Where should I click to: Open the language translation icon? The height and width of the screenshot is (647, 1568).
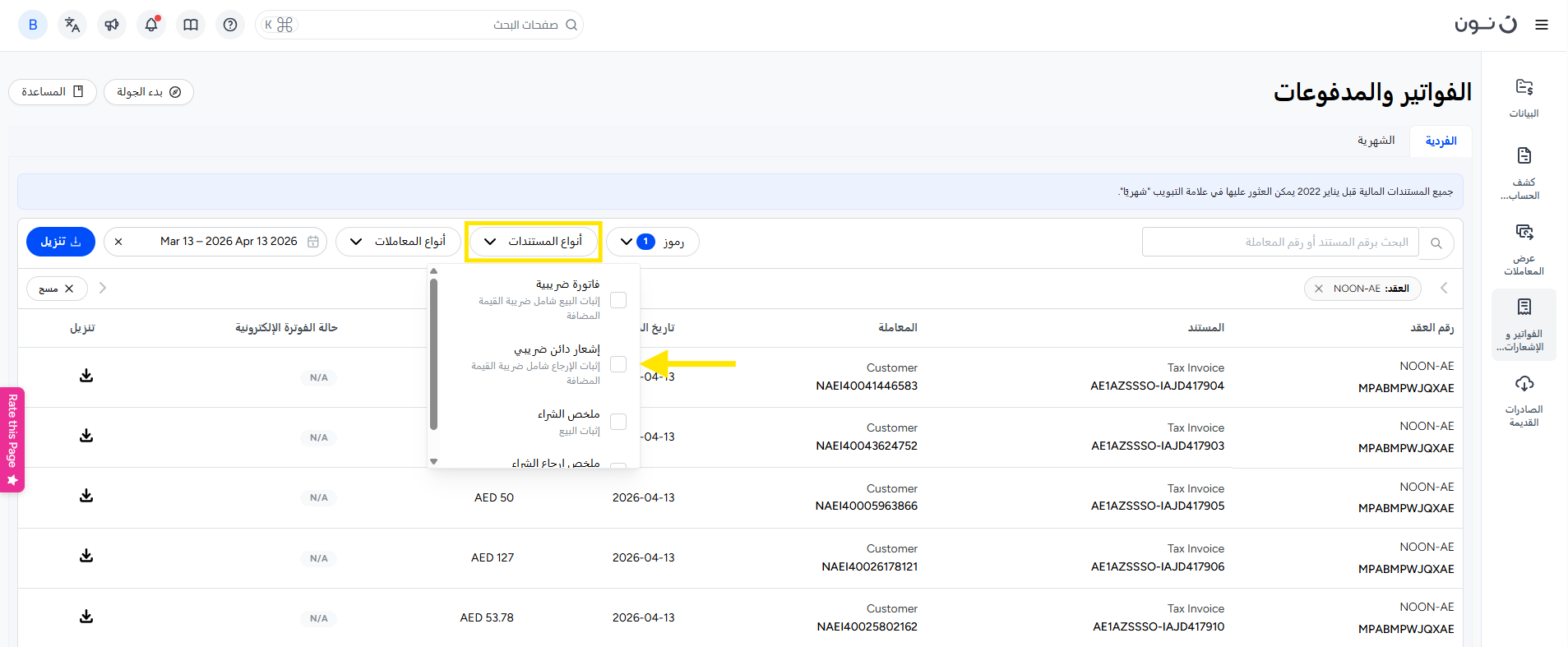[x=72, y=25]
